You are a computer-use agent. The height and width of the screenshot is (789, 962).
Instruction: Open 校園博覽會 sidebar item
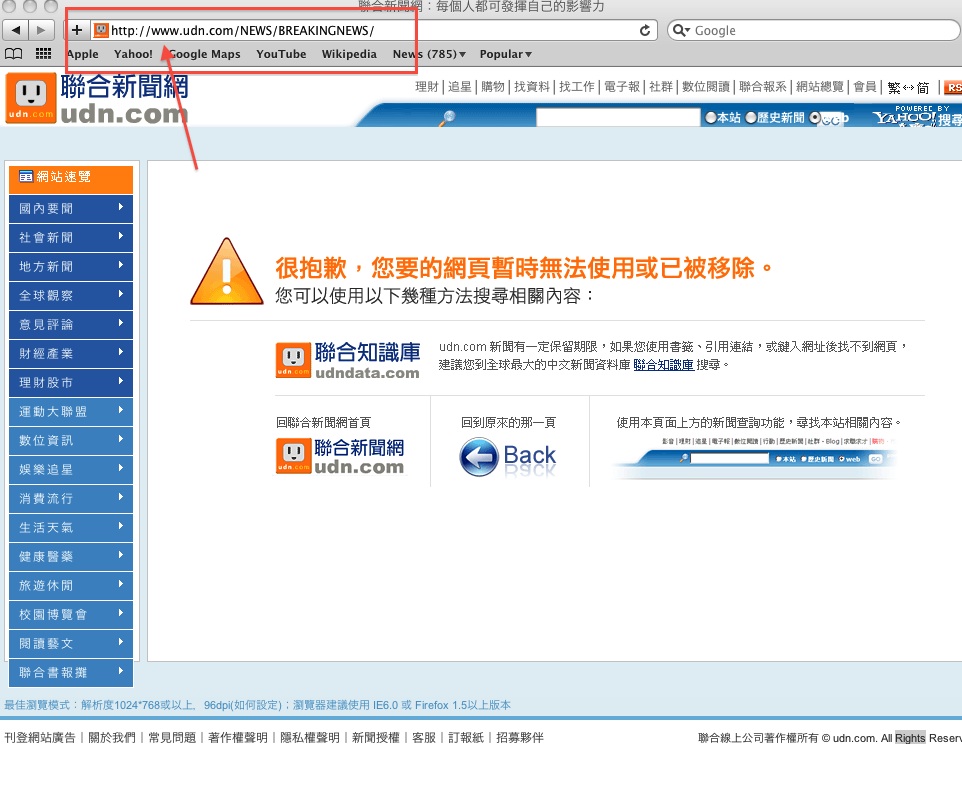click(x=71, y=615)
